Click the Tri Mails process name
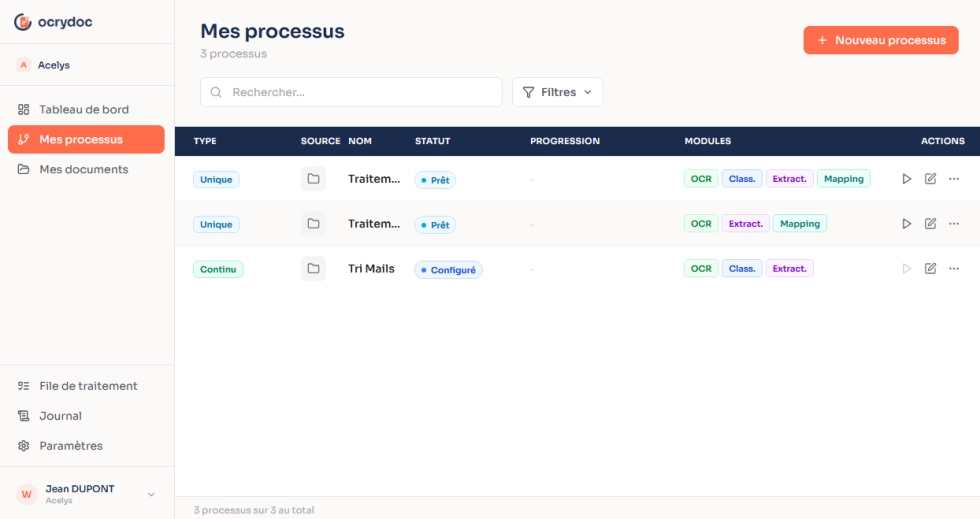Image resolution: width=980 pixels, height=519 pixels. 371,269
